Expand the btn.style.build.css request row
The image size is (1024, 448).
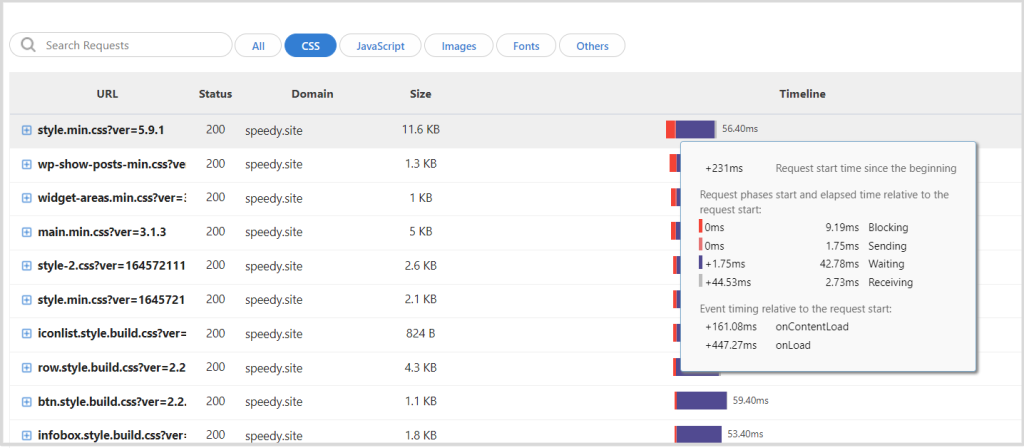coord(27,402)
